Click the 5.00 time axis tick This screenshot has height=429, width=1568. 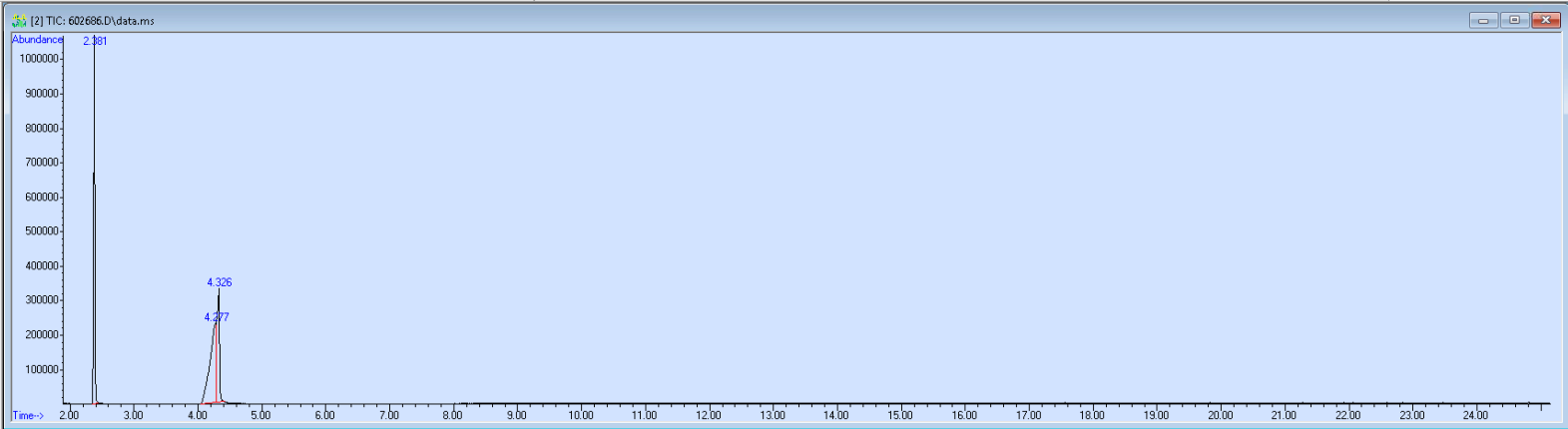click(x=261, y=415)
